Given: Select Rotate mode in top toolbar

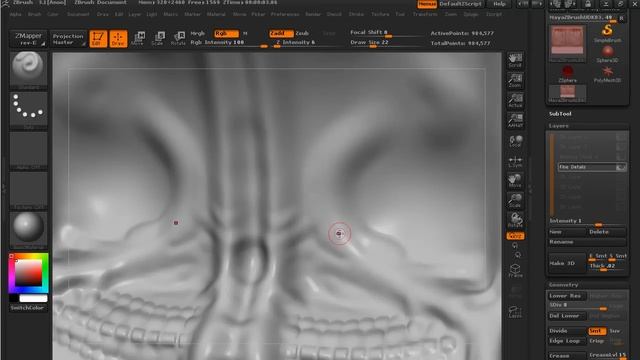Looking at the screenshot, I should [178, 38].
